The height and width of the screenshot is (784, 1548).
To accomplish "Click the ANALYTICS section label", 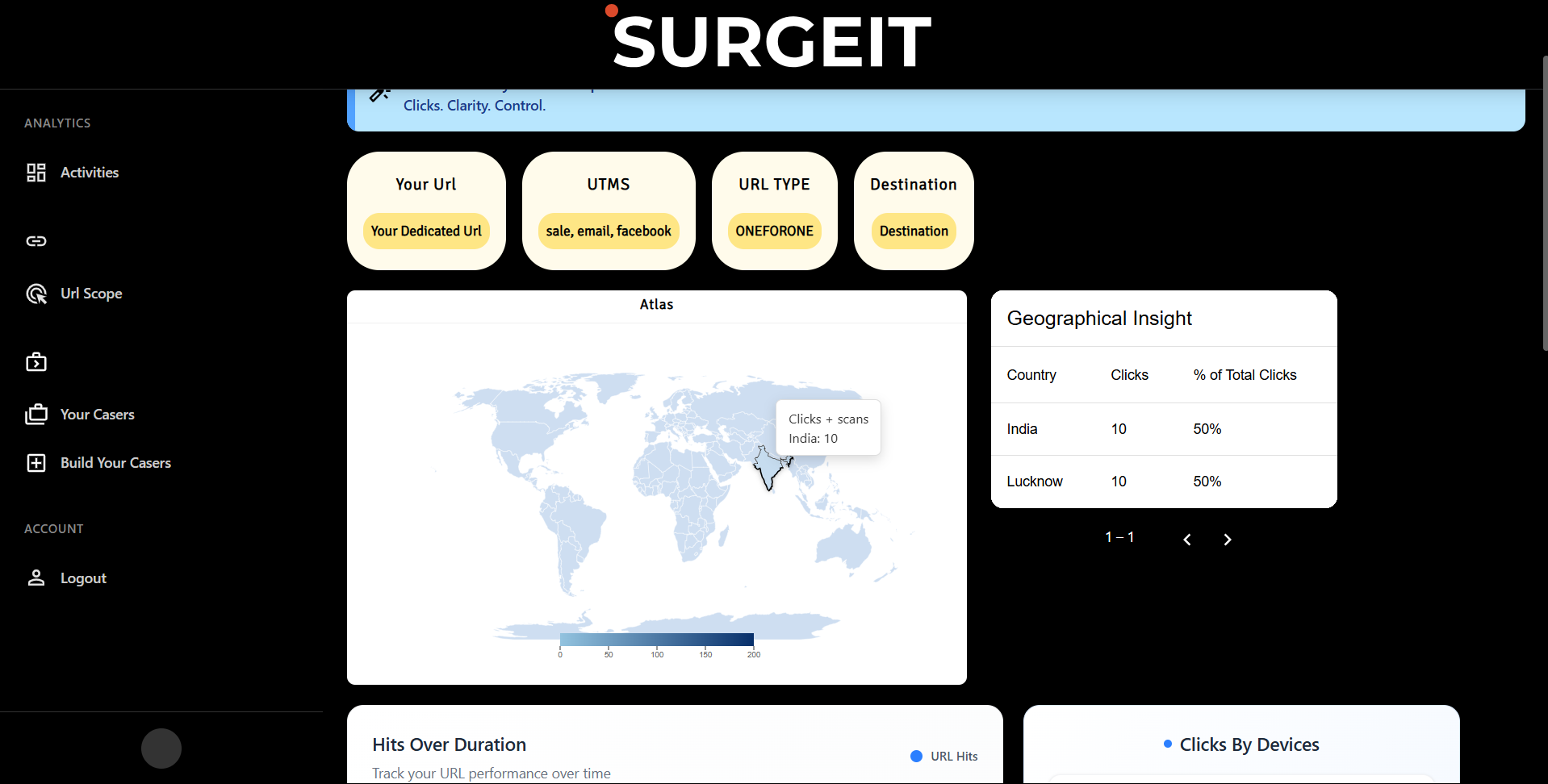I will (x=57, y=123).
